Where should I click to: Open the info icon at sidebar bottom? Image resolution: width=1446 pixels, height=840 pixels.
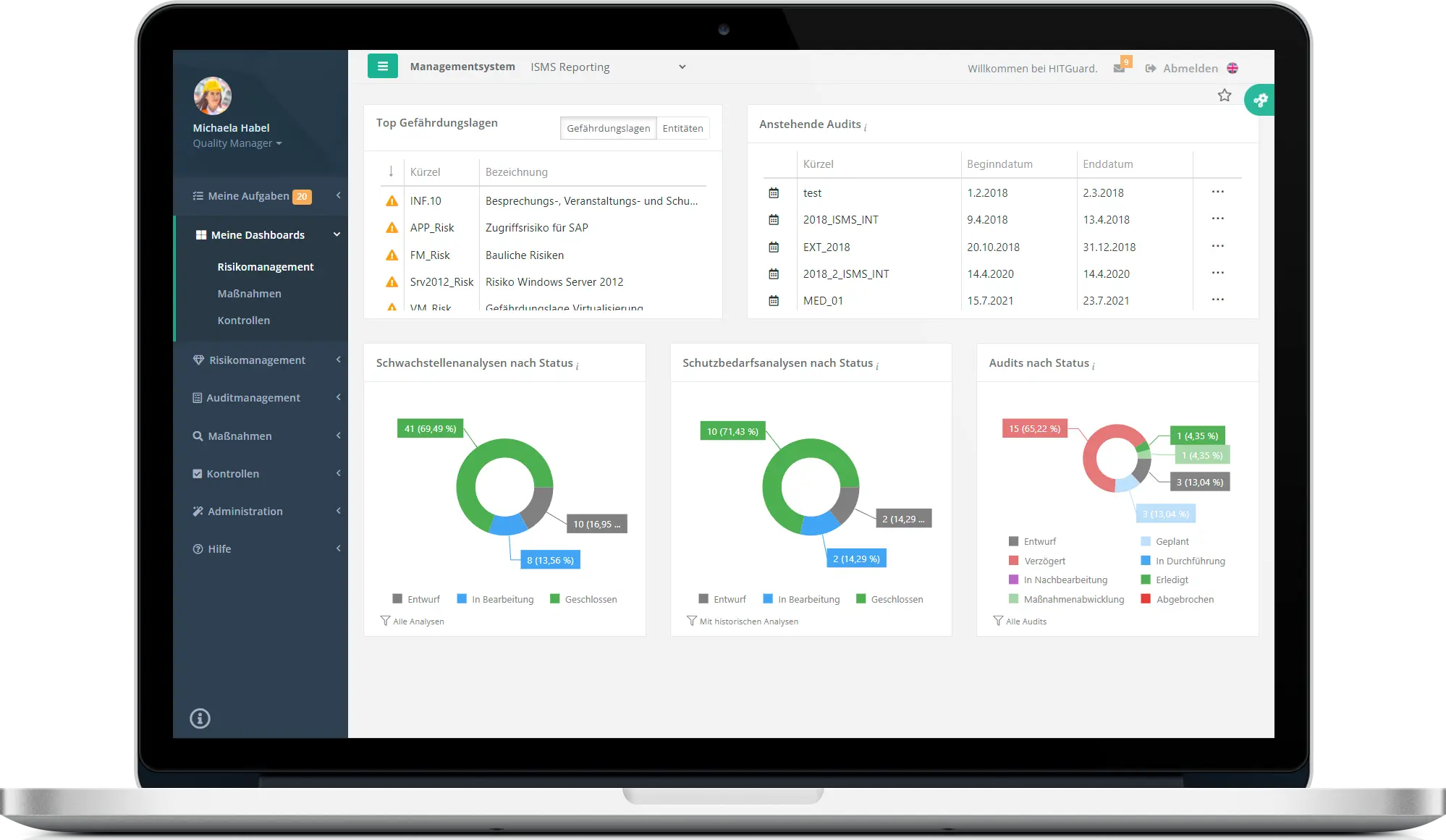(200, 718)
